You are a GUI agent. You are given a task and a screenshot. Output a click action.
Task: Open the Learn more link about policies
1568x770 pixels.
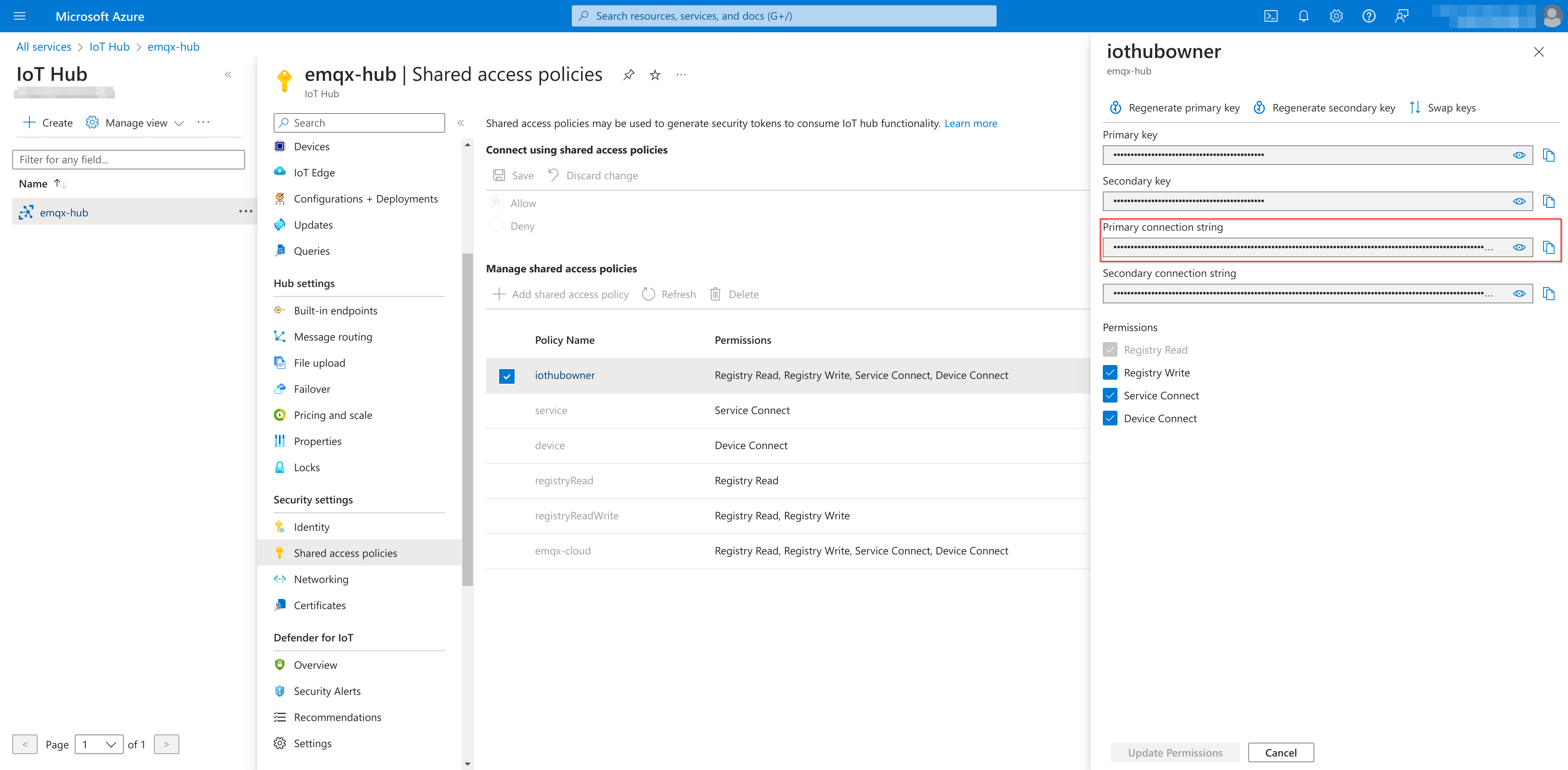pos(971,123)
